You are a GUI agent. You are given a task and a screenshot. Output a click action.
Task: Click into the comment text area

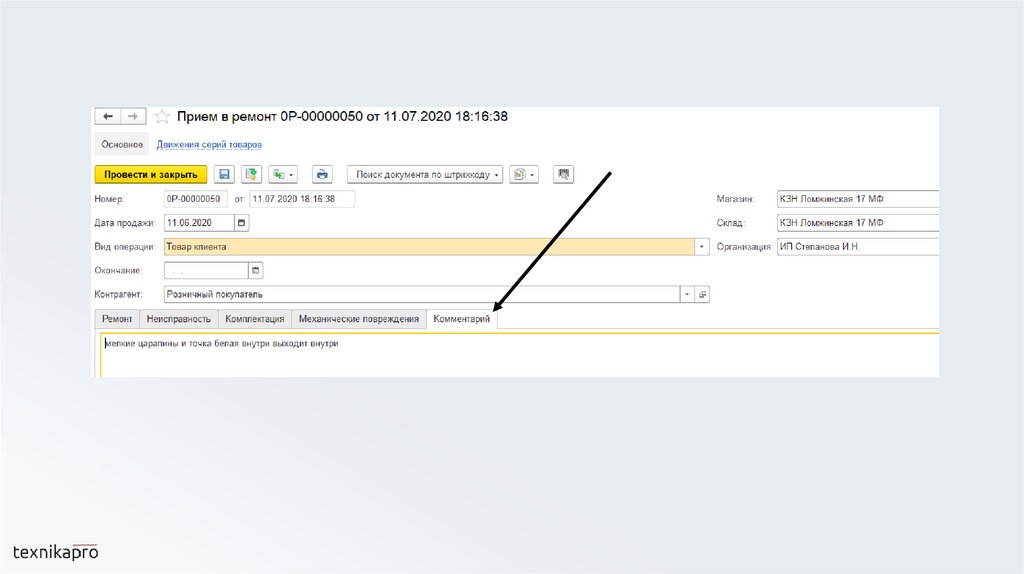(519, 355)
